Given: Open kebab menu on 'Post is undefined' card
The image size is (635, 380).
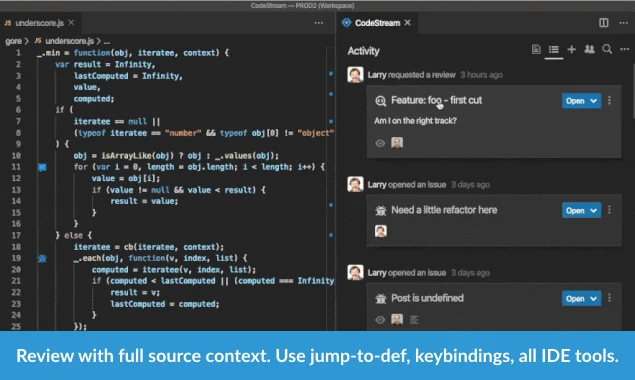Looking at the screenshot, I should [609, 298].
